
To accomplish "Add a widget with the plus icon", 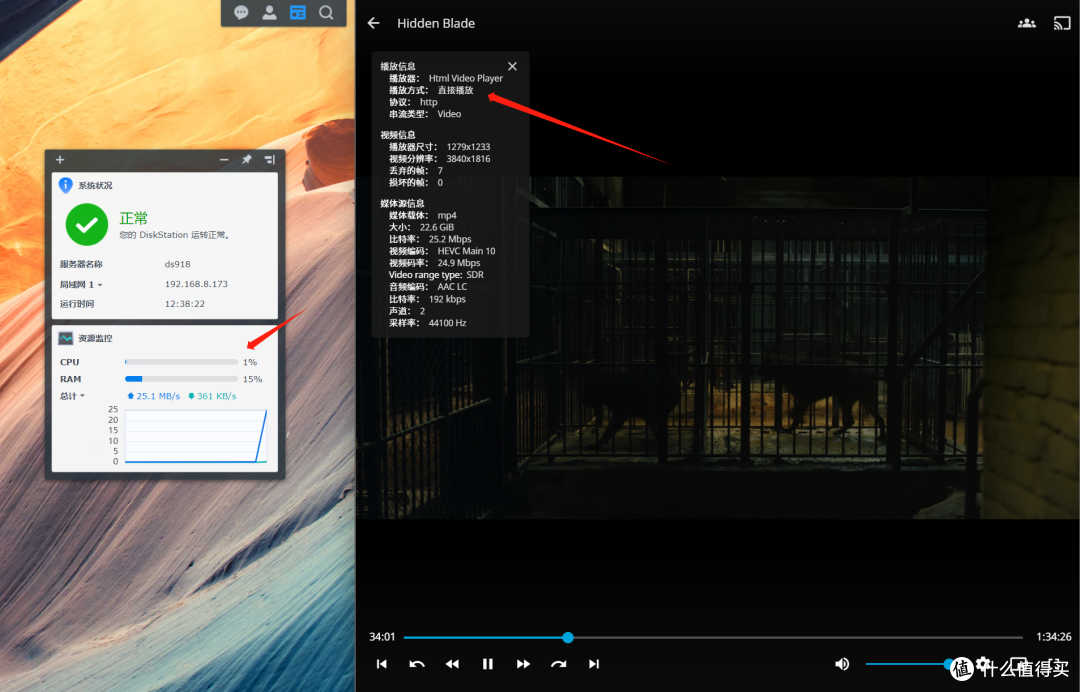I will coord(60,160).
